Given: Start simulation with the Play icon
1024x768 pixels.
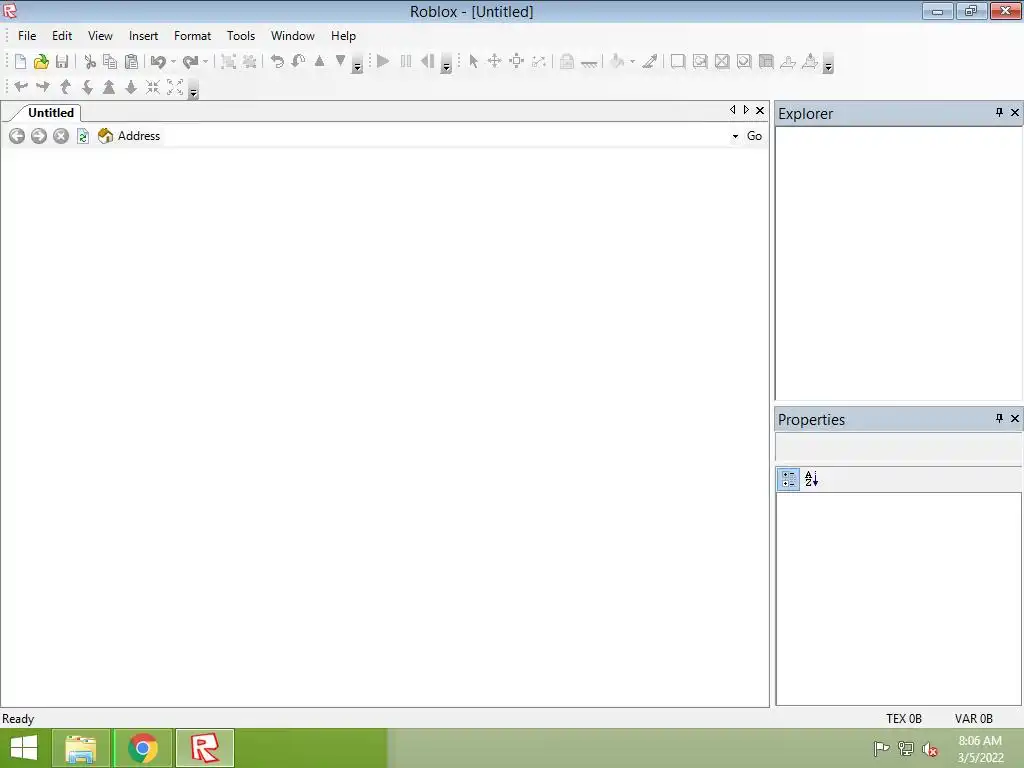Looking at the screenshot, I should tap(383, 61).
